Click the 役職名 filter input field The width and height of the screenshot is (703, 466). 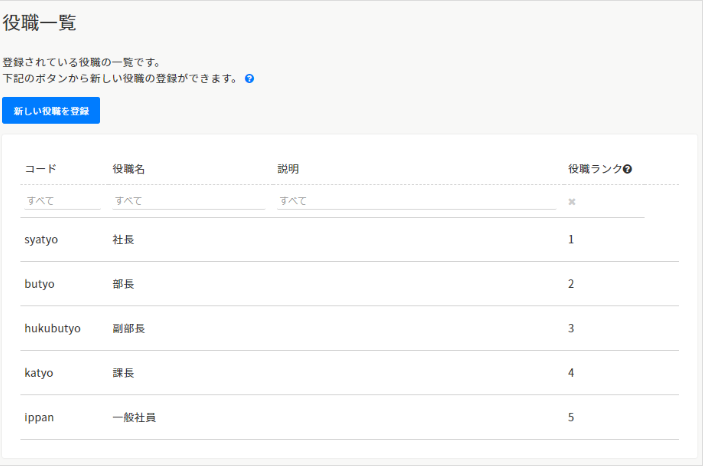click(188, 201)
